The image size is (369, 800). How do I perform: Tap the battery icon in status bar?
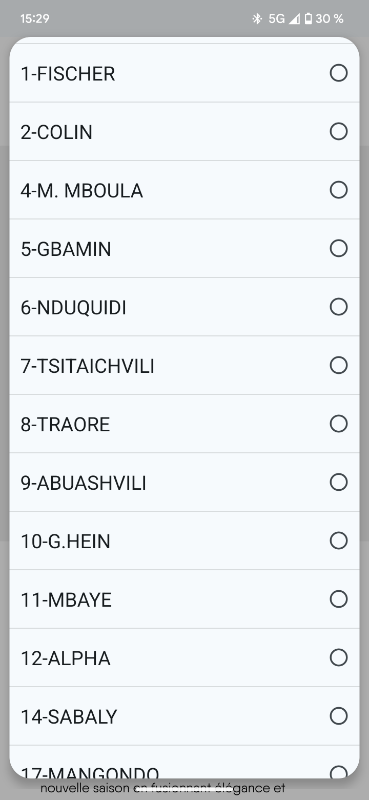tap(308, 19)
